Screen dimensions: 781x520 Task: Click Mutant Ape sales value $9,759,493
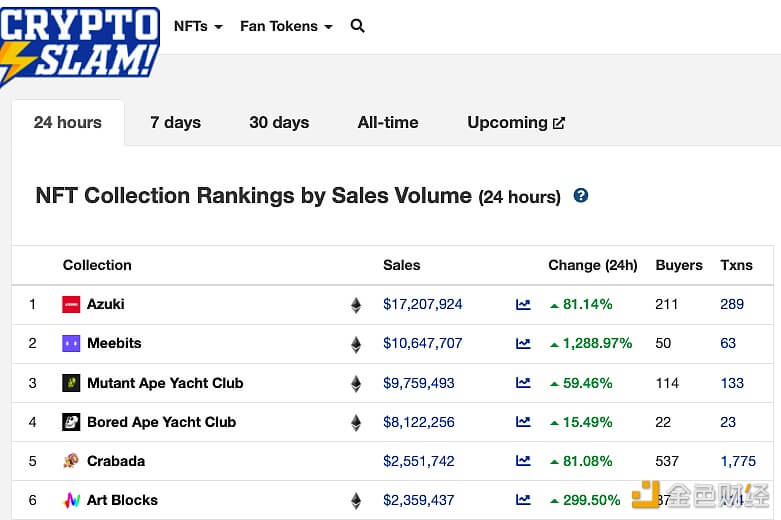pyautogui.click(x=418, y=383)
